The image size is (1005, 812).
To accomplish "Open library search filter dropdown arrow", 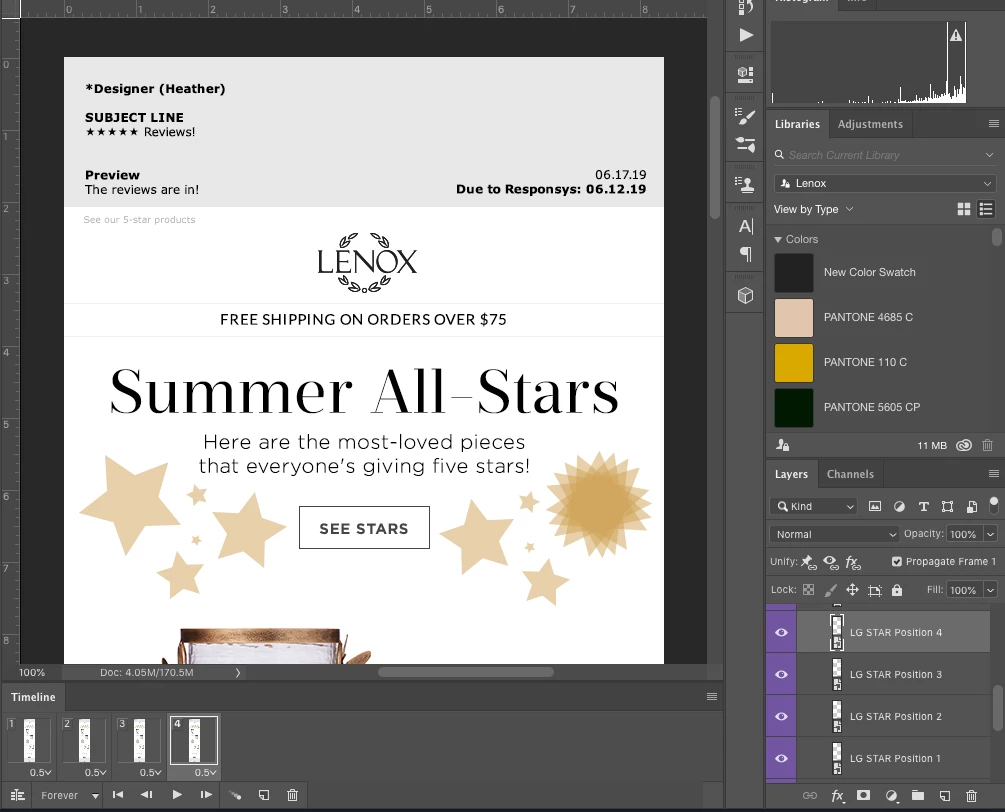I will (990, 155).
